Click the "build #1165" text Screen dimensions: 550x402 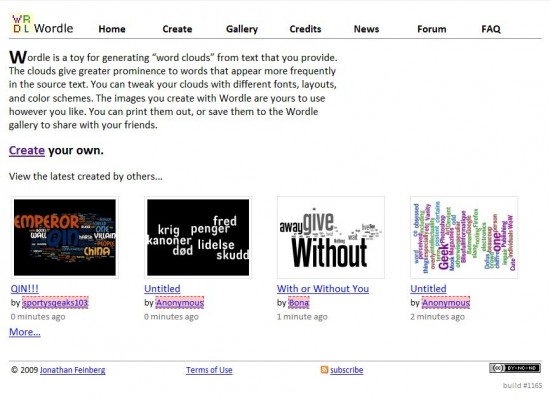click(522, 386)
